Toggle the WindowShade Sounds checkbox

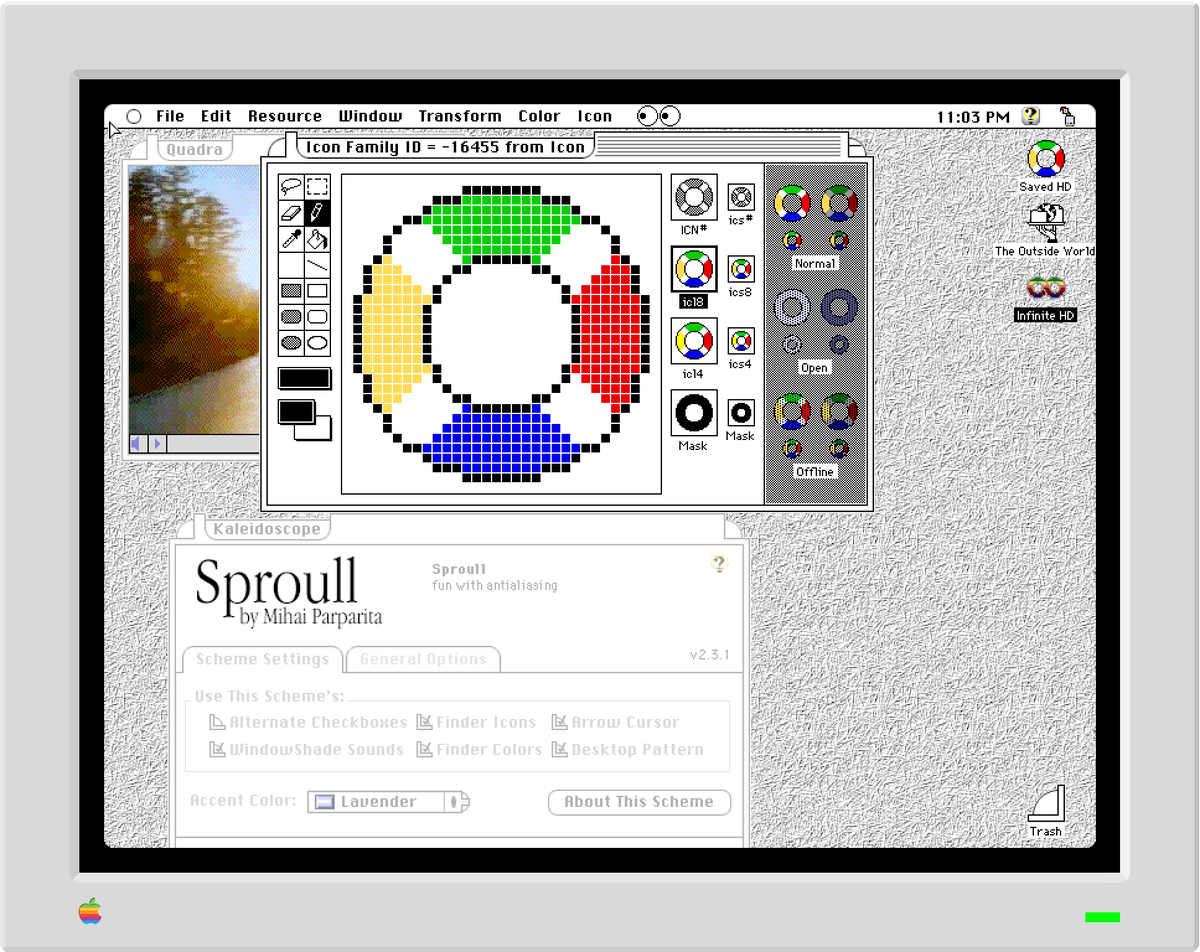(x=306, y=749)
